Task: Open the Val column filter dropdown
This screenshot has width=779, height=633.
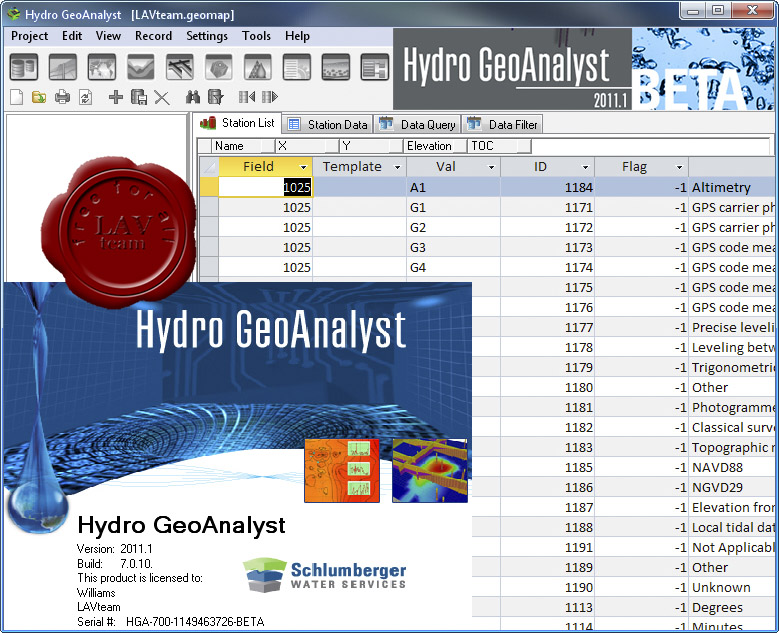Action: [x=491, y=167]
